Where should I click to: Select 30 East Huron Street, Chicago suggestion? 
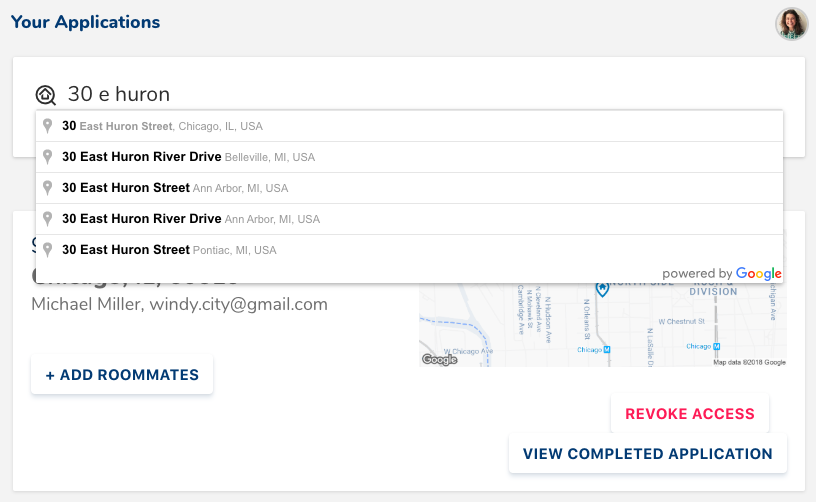[x=162, y=126]
